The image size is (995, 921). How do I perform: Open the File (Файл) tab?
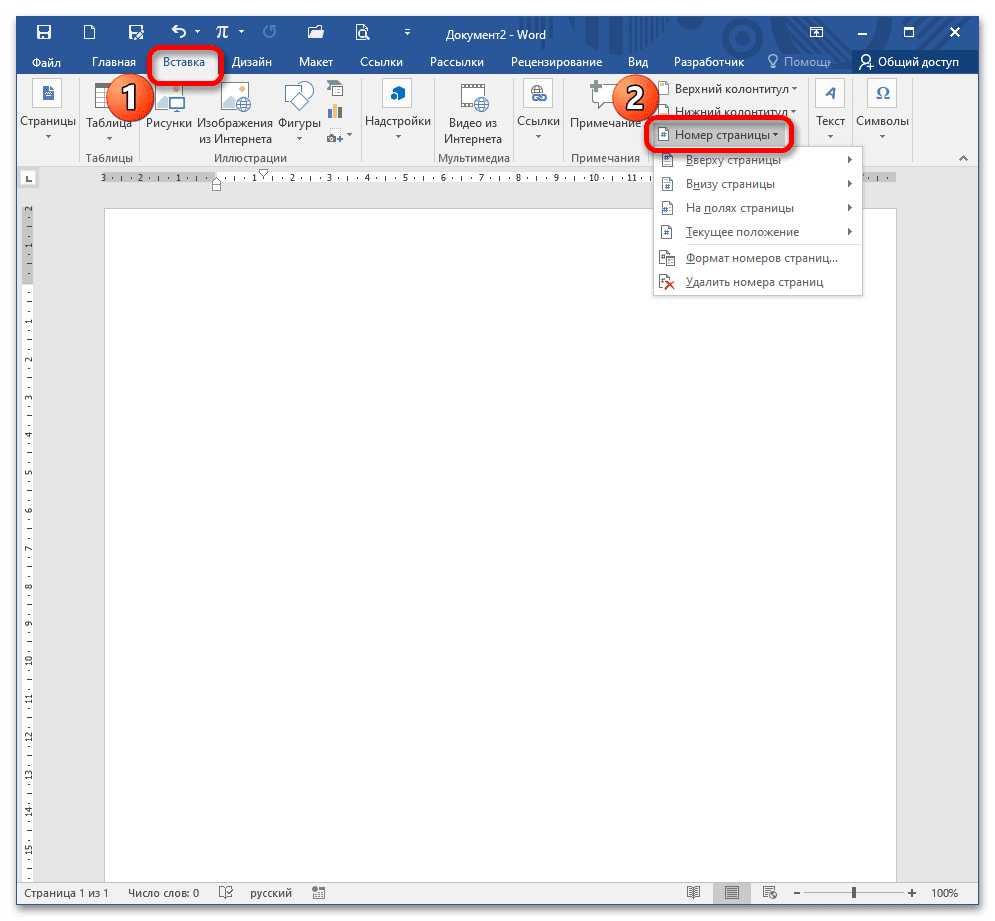pos(46,62)
